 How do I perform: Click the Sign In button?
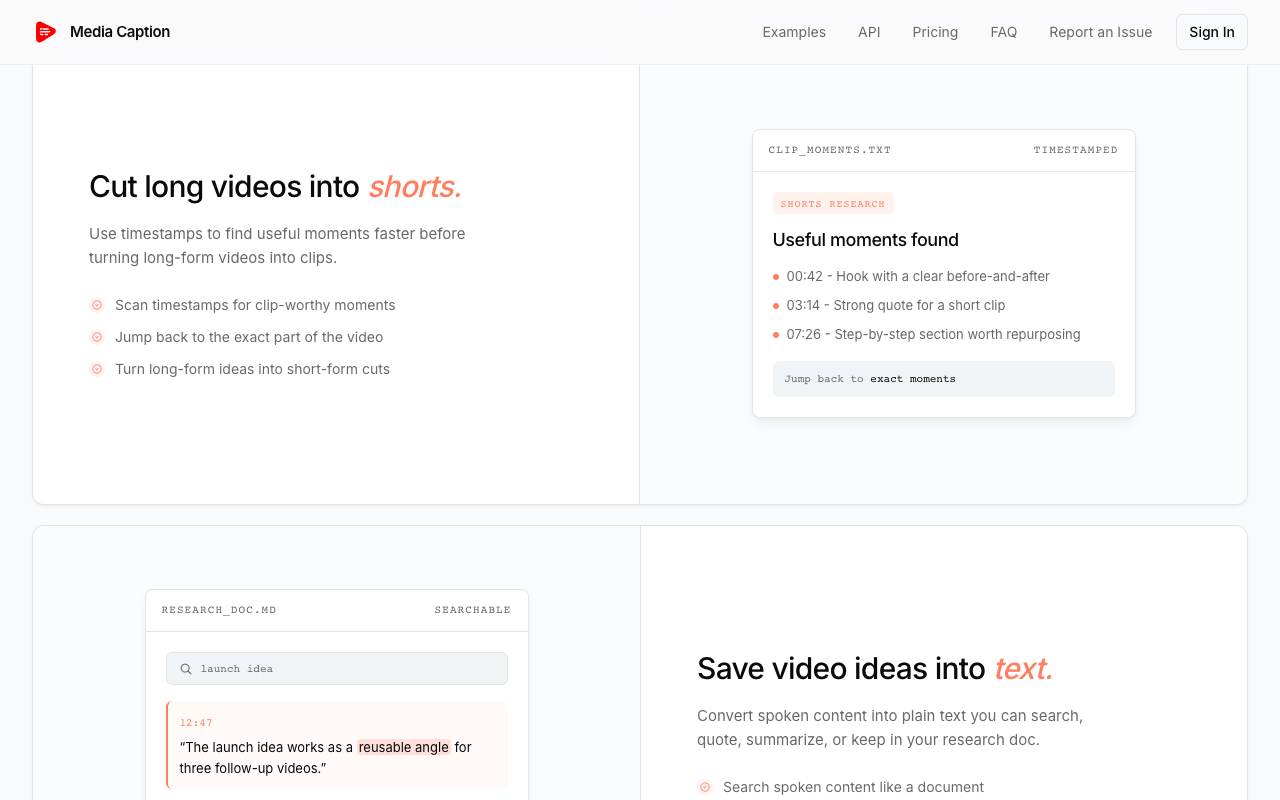coord(1212,32)
